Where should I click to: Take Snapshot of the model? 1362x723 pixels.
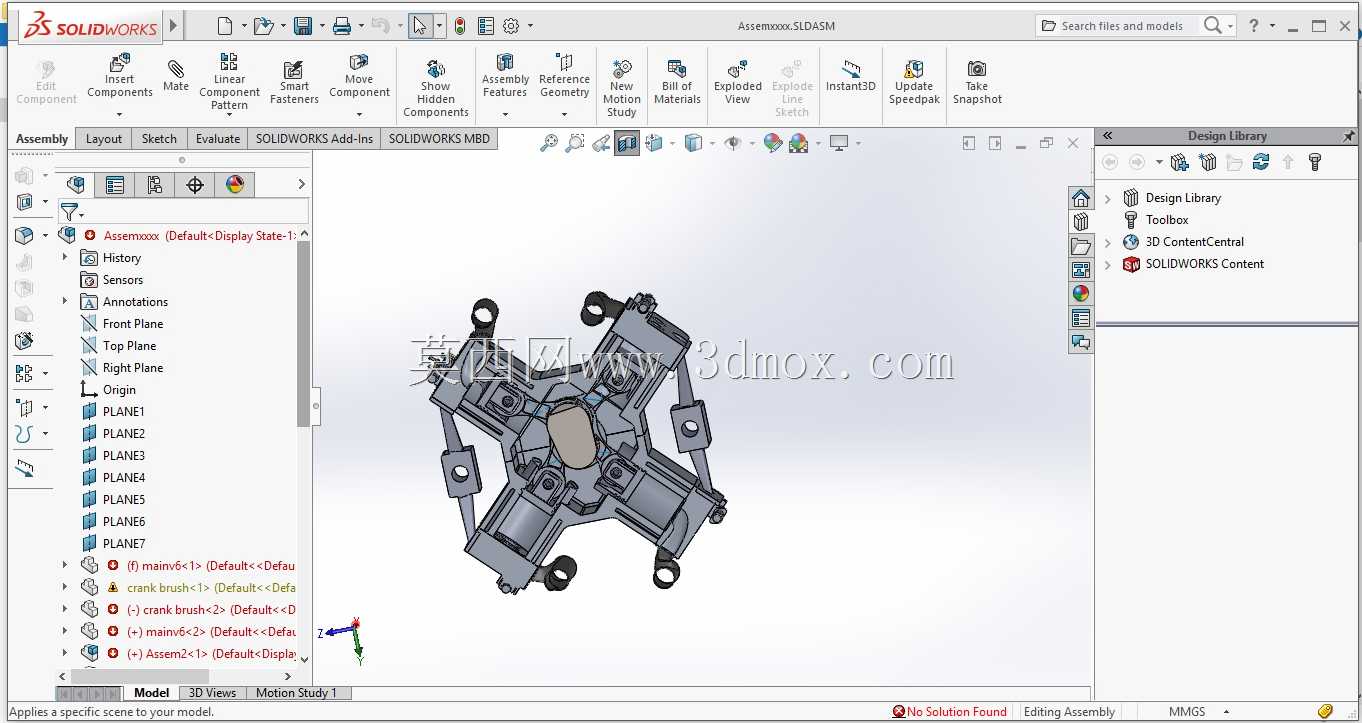(x=977, y=82)
